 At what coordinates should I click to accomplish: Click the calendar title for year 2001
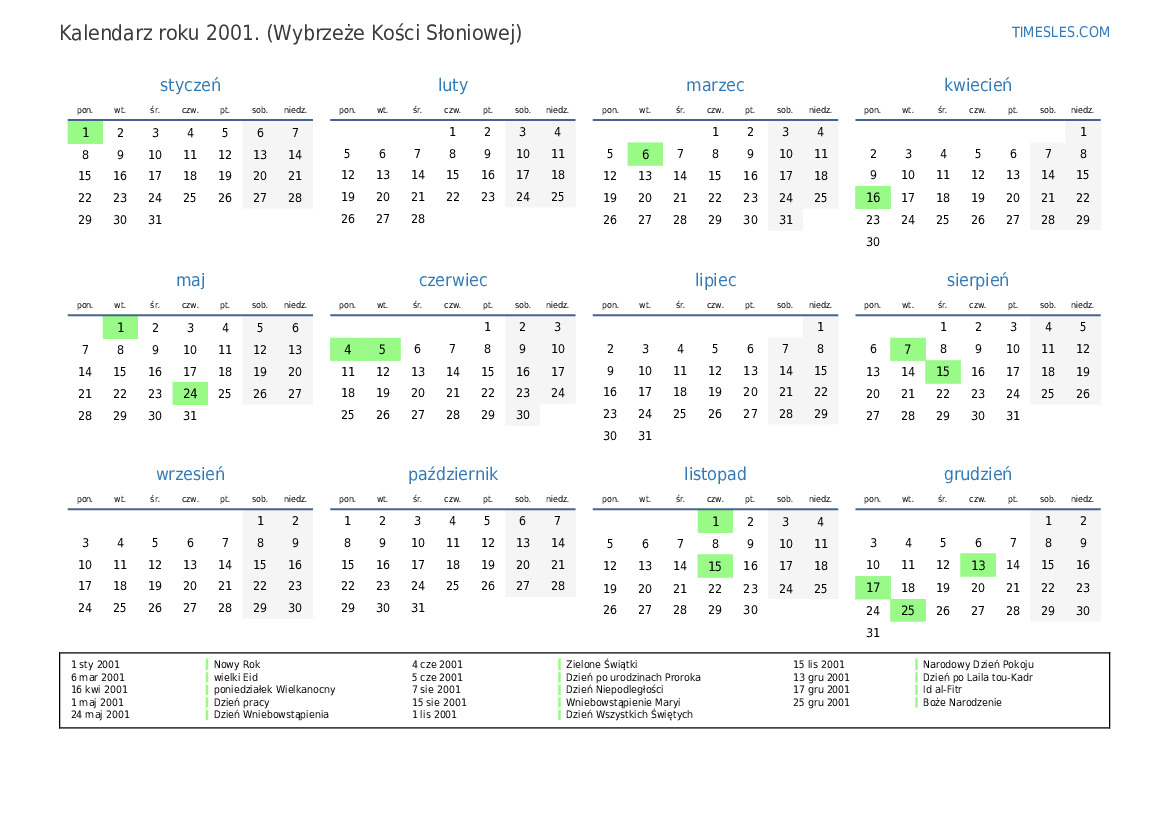pyautogui.click(x=290, y=33)
